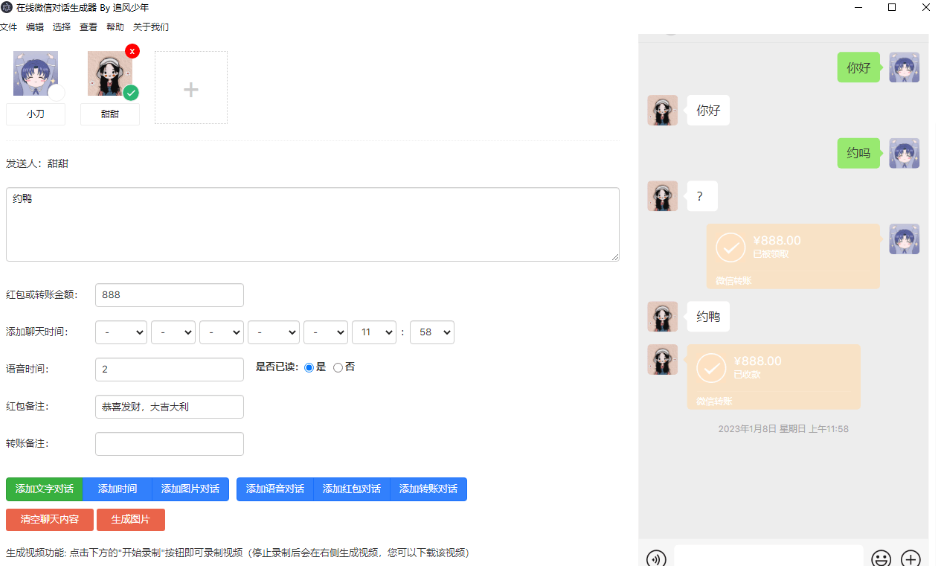Open the 关于我们 menu

pyautogui.click(x=151, y=27)
